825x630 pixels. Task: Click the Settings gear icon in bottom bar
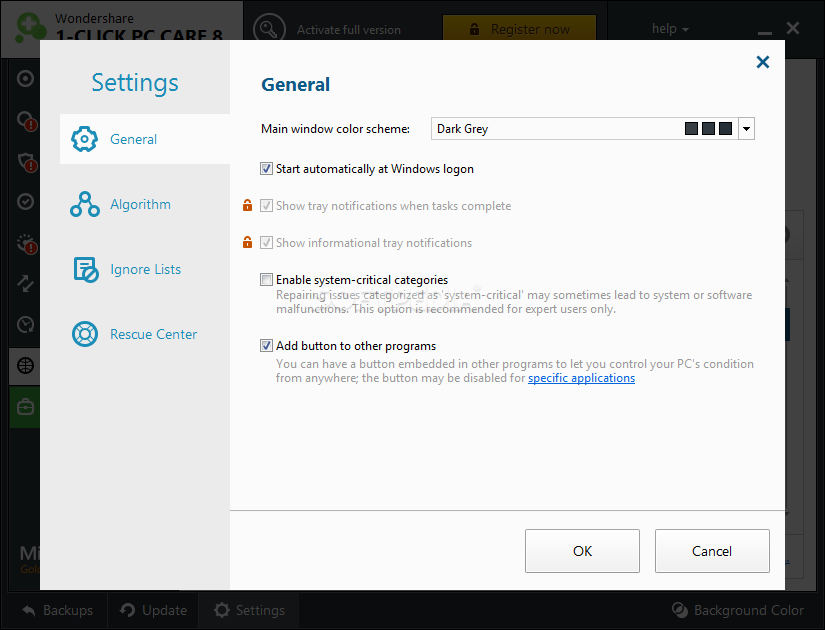(x=222, y=610)
